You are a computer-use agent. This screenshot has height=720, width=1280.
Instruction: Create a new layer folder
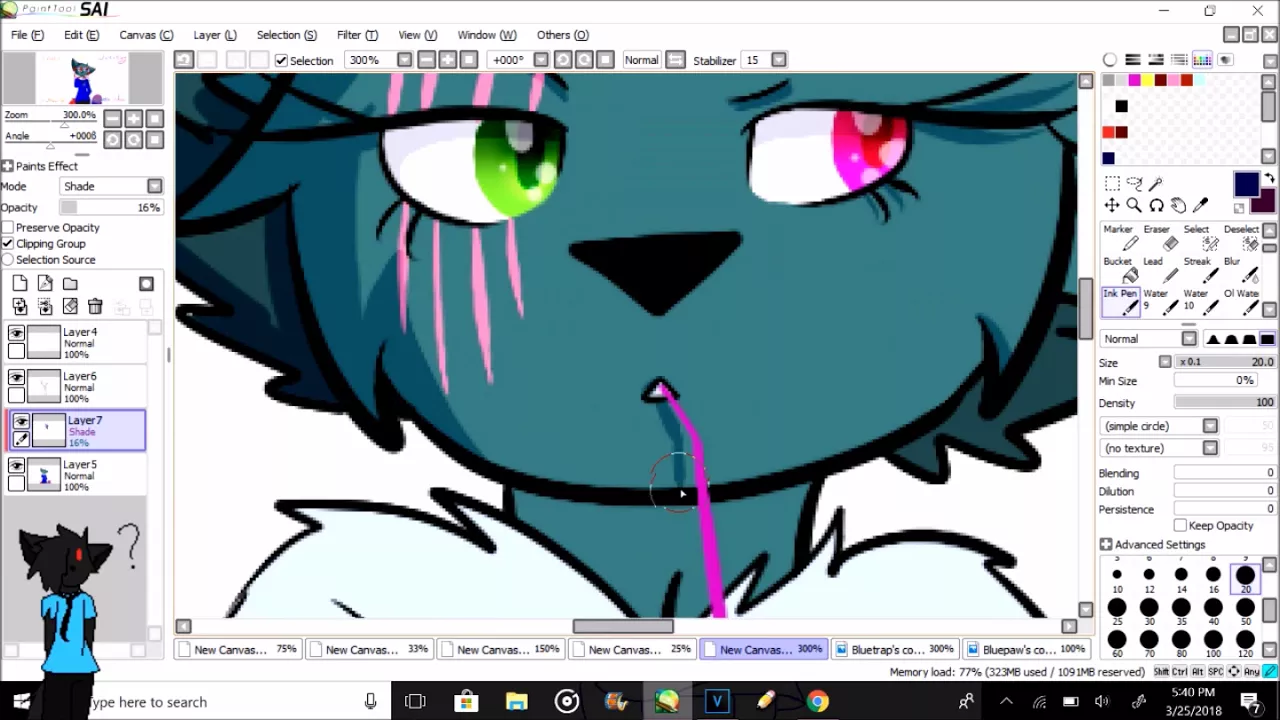70,284
